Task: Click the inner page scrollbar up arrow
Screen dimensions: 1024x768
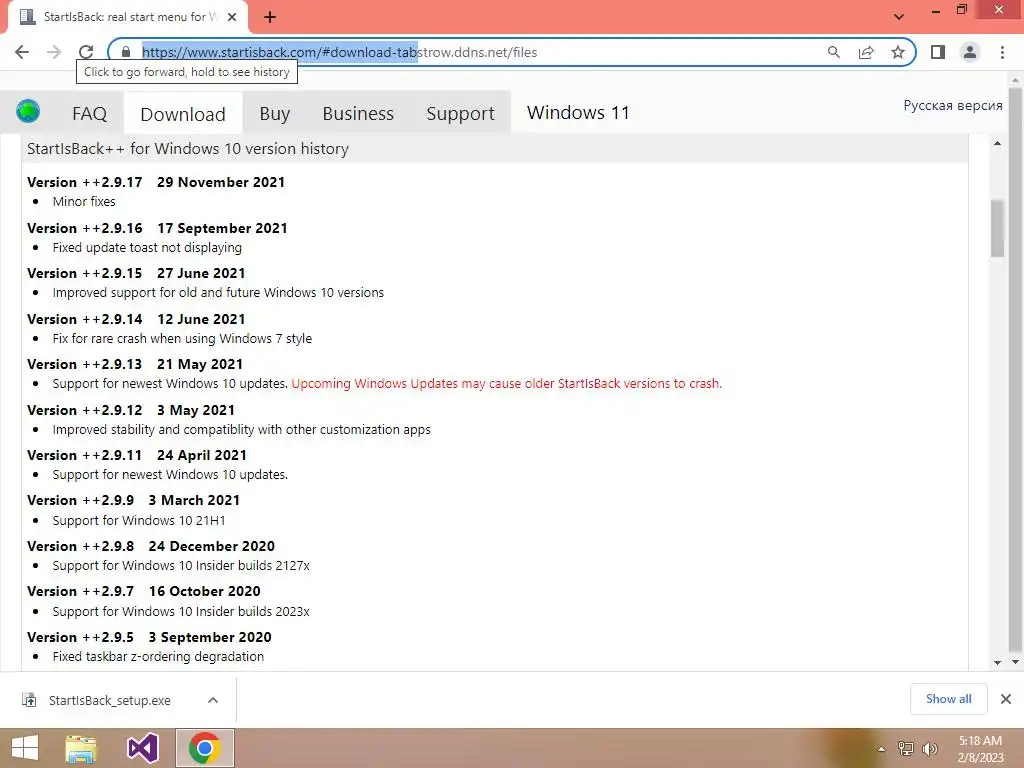Action: pyautogui.click(x=997, y=143)
